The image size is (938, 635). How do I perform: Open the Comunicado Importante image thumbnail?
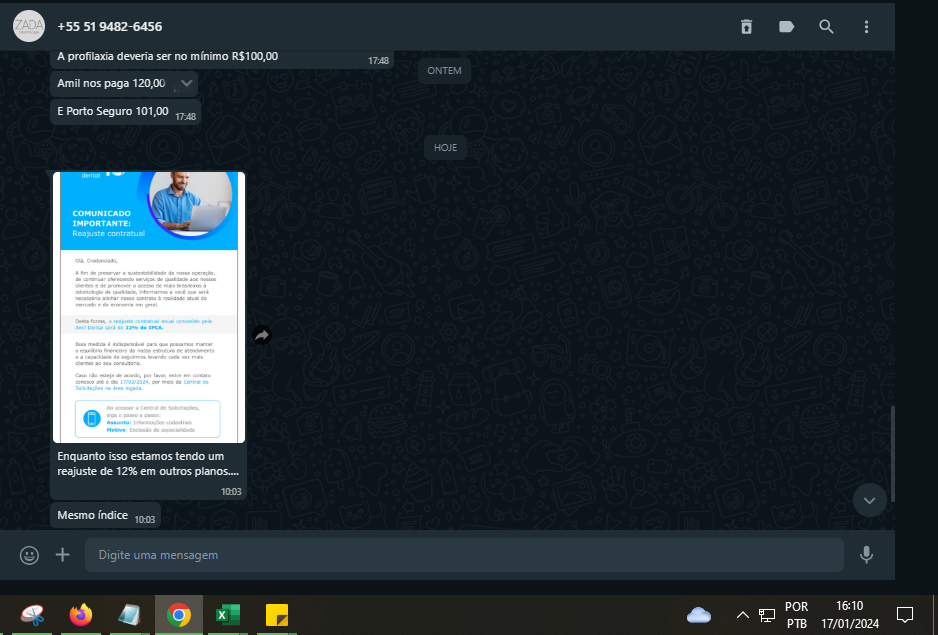pos(148,306)
